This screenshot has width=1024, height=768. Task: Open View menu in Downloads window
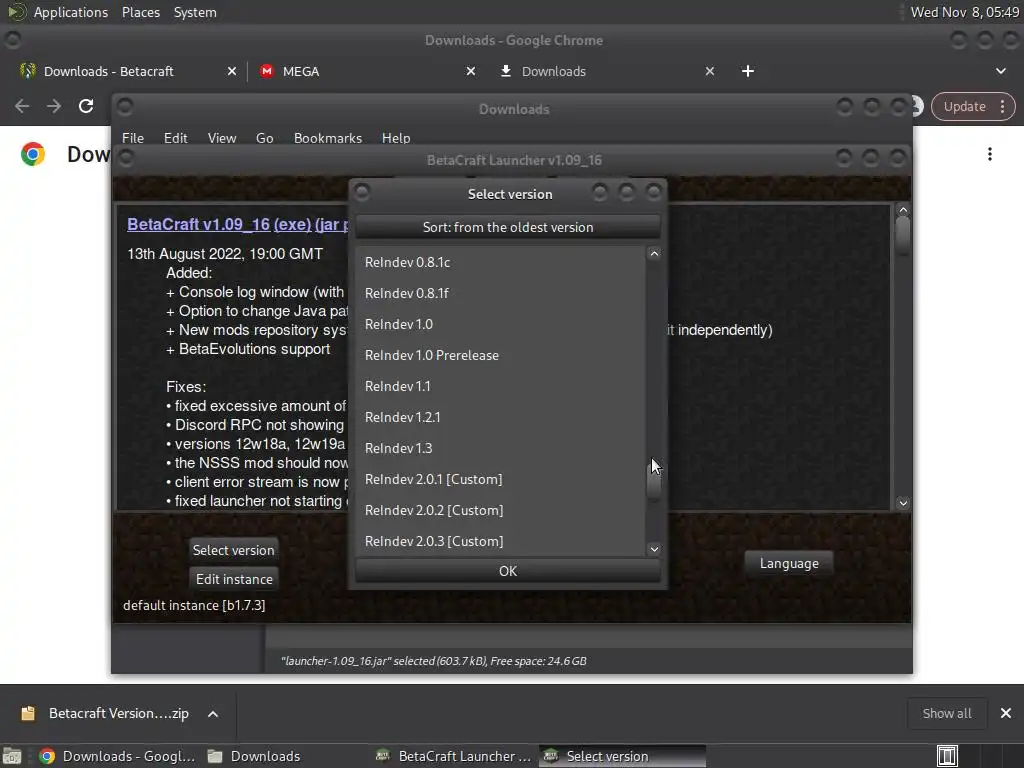coord(221,138)
